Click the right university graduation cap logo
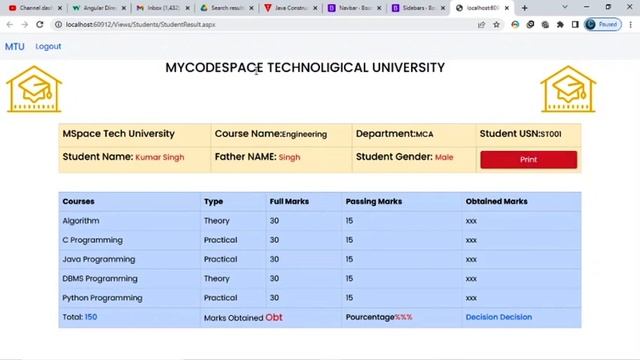 click(568, 89)
